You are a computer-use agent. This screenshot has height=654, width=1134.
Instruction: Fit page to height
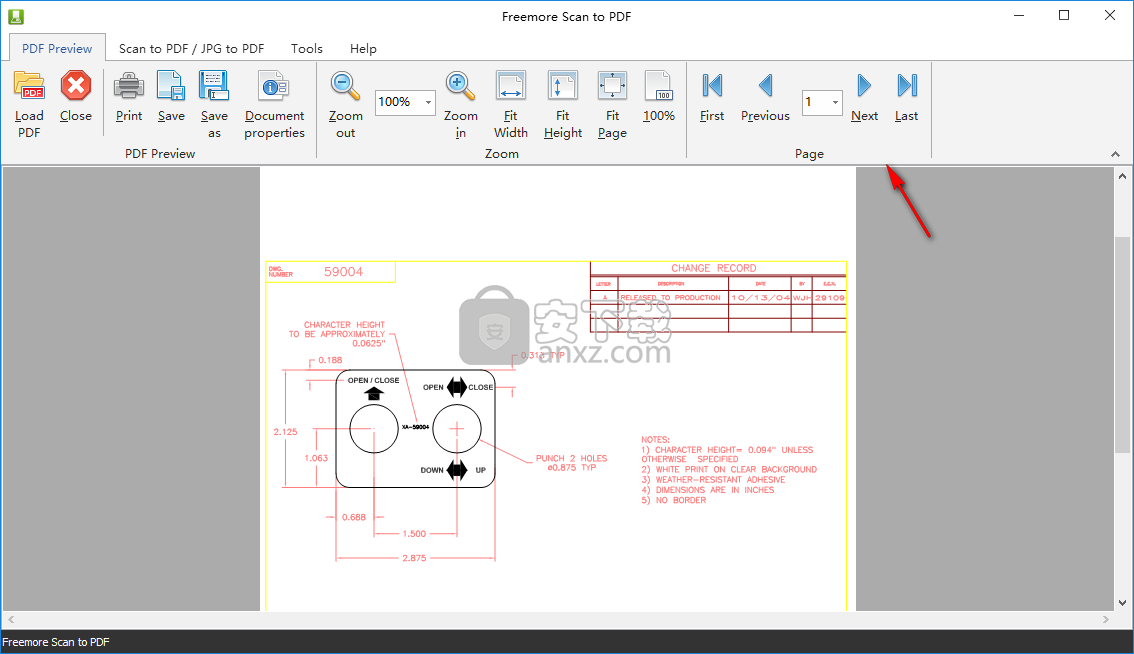point(563,105)
